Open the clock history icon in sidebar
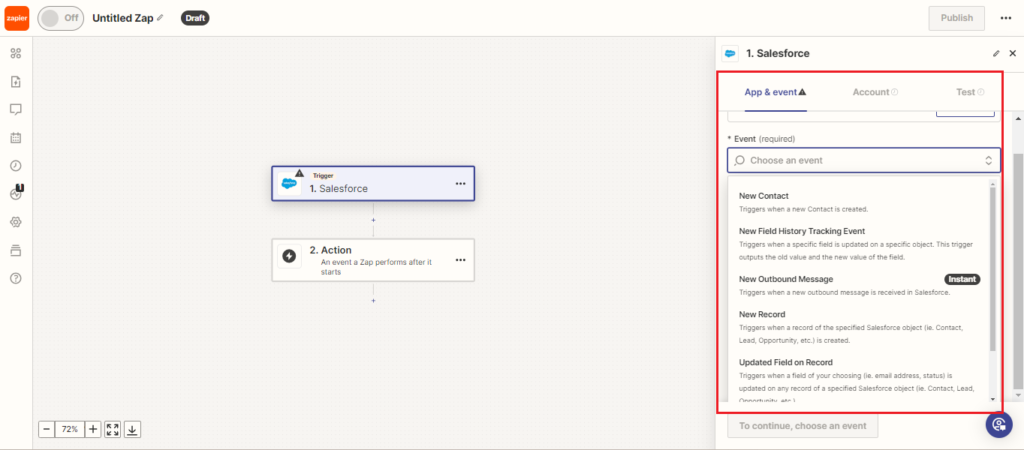 click(x=16, y=166)
